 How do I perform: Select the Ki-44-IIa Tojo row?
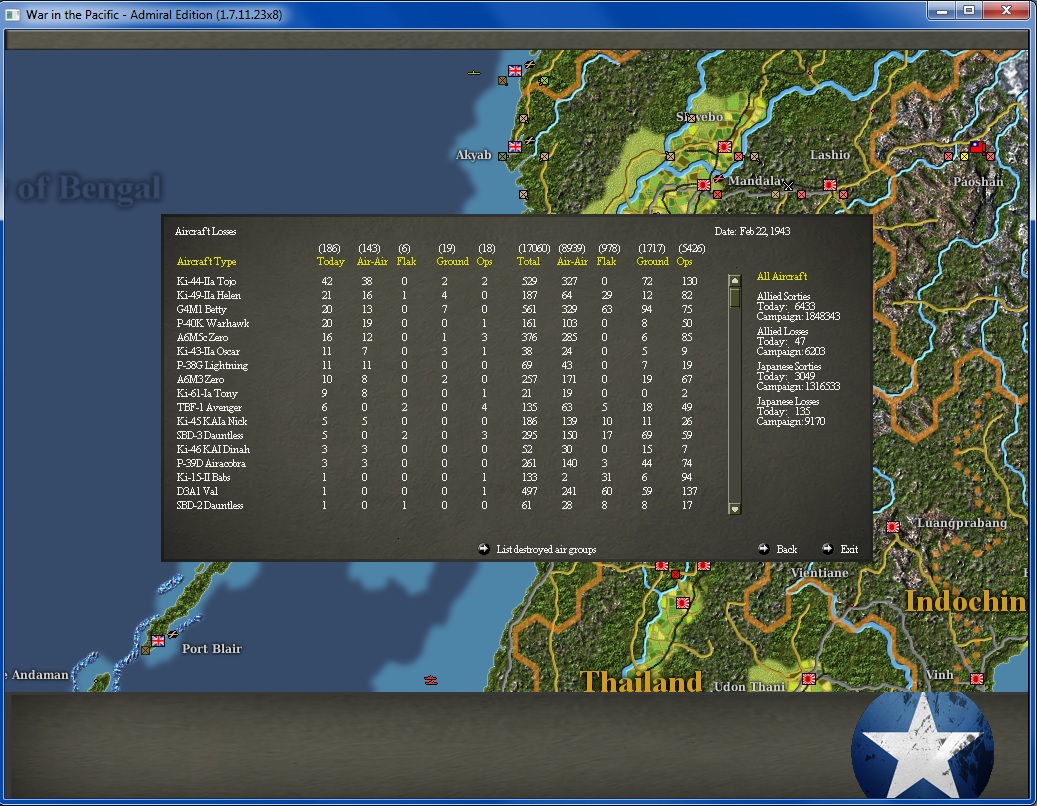[x=437, y=281]
